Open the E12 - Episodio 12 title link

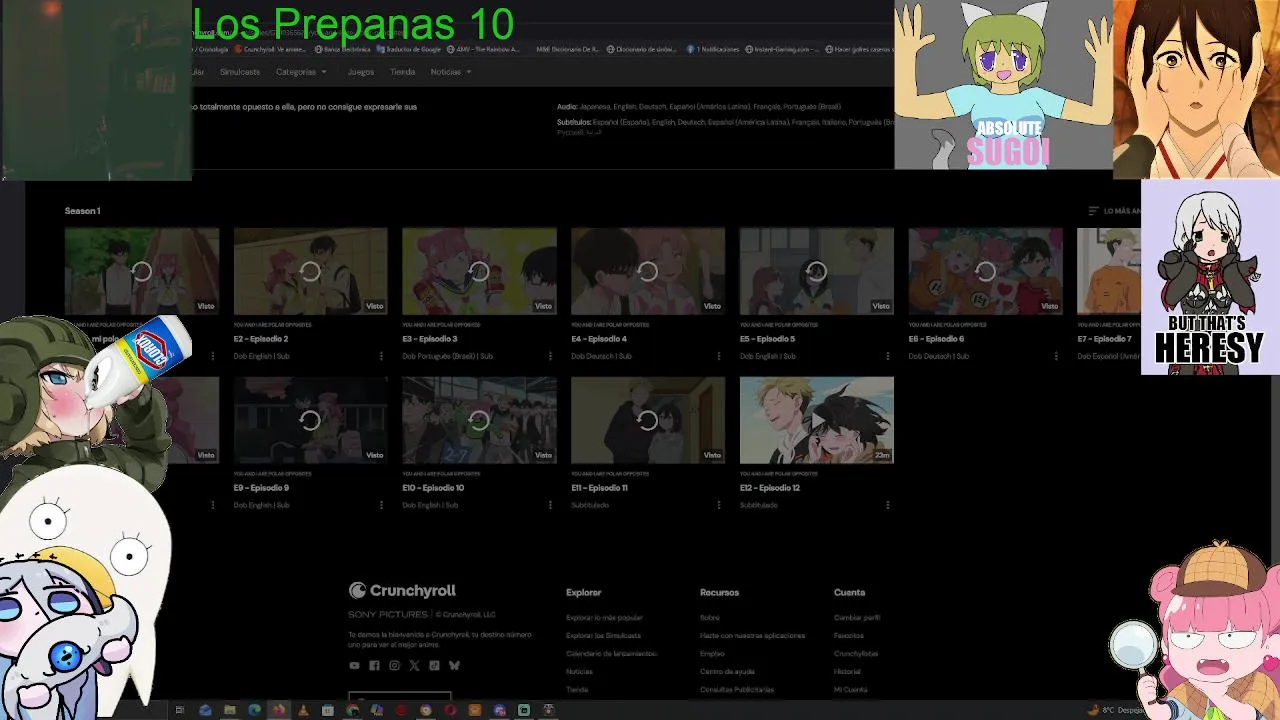770,488
